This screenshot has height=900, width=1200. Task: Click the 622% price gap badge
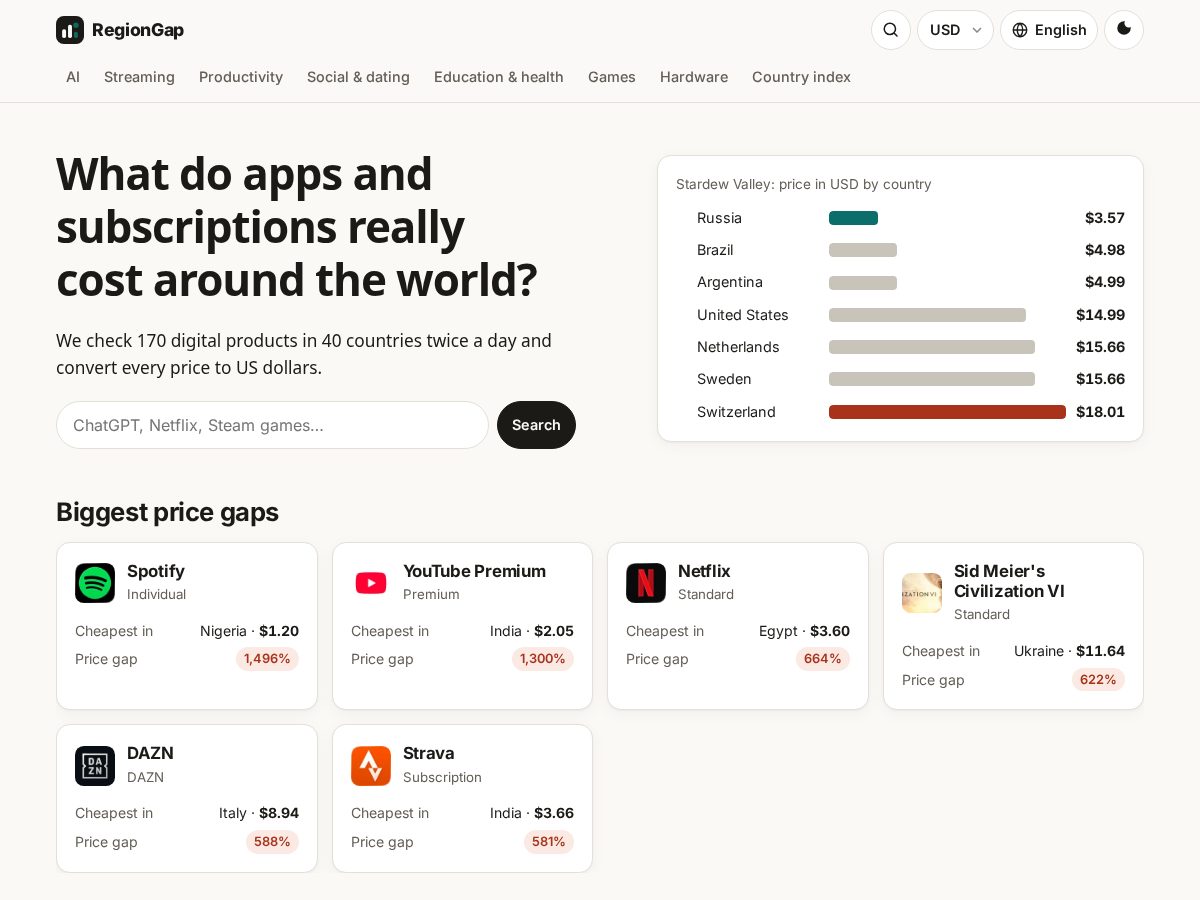tap(1098, 680)
